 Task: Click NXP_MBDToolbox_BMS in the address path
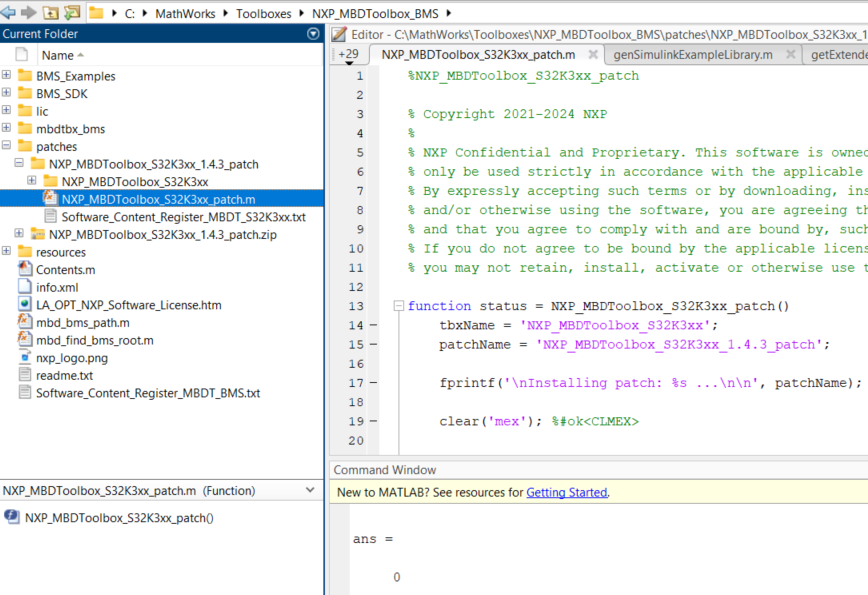tap(375, 13)
